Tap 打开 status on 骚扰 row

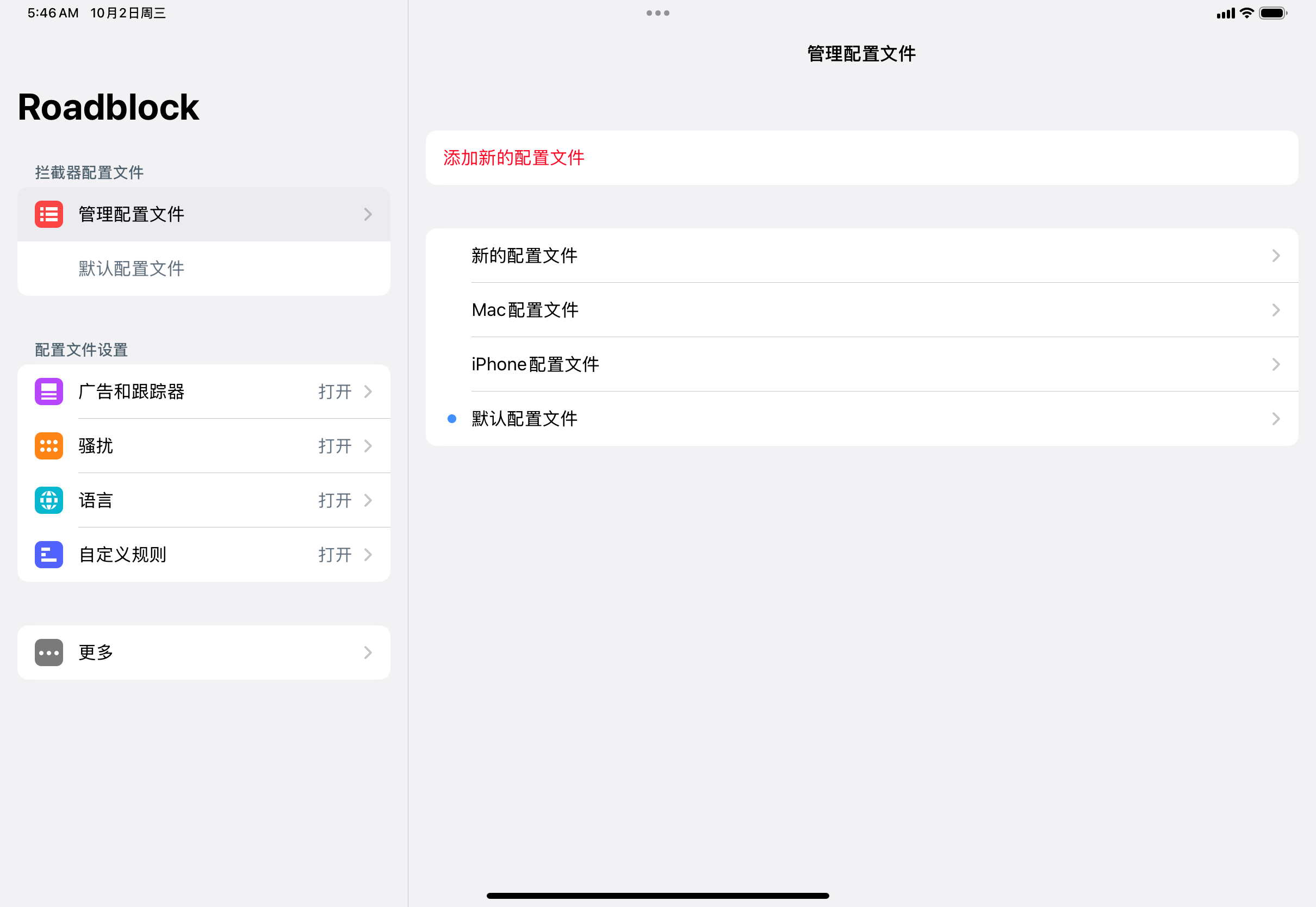click(334, 446)
